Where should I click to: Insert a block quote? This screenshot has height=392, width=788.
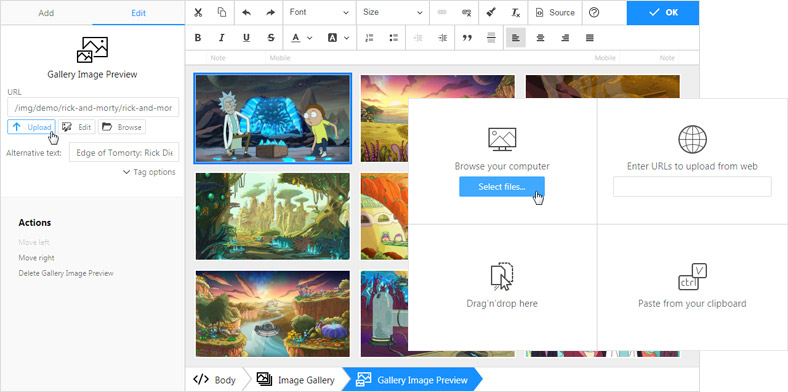pyautogui.click(x=467, y=38)
